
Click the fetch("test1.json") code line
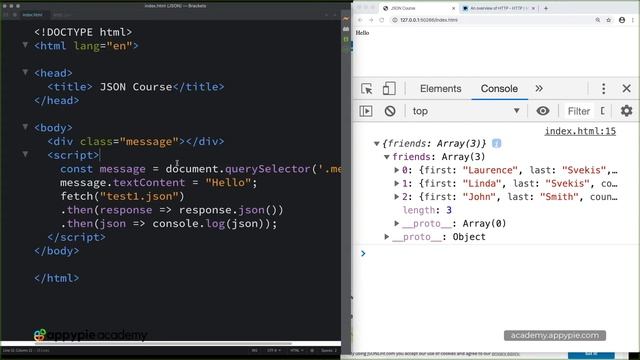122,196
